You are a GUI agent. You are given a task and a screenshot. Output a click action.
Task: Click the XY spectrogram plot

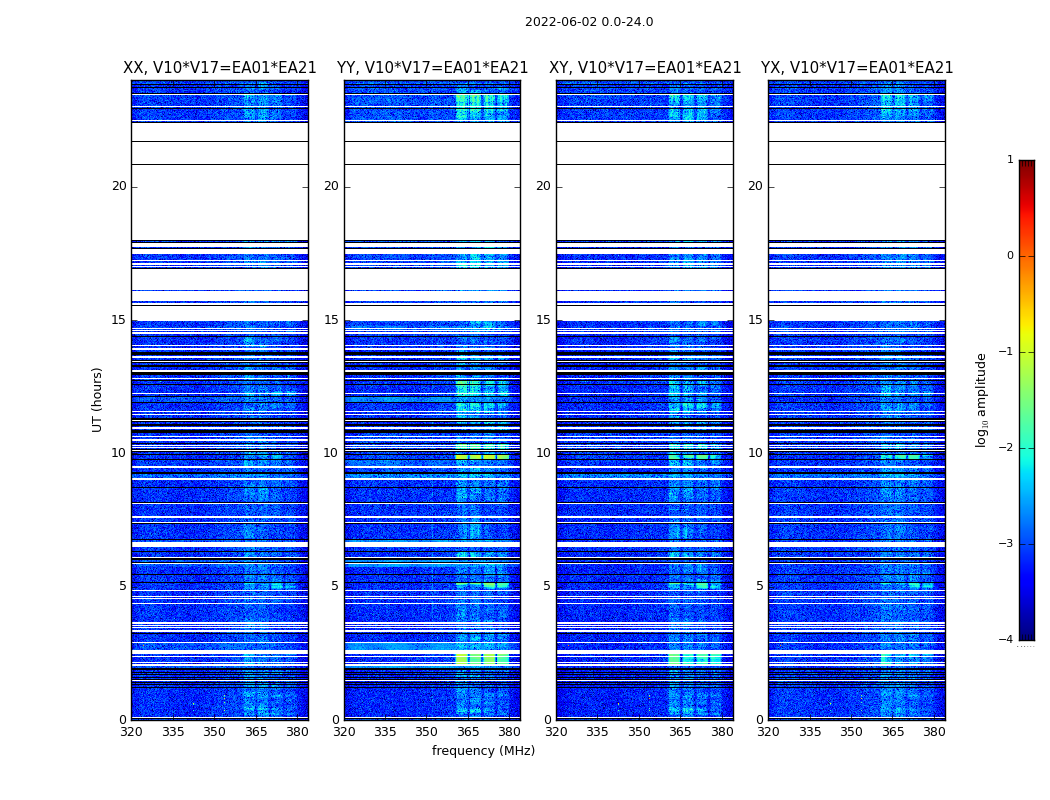[x=645, y=400]
